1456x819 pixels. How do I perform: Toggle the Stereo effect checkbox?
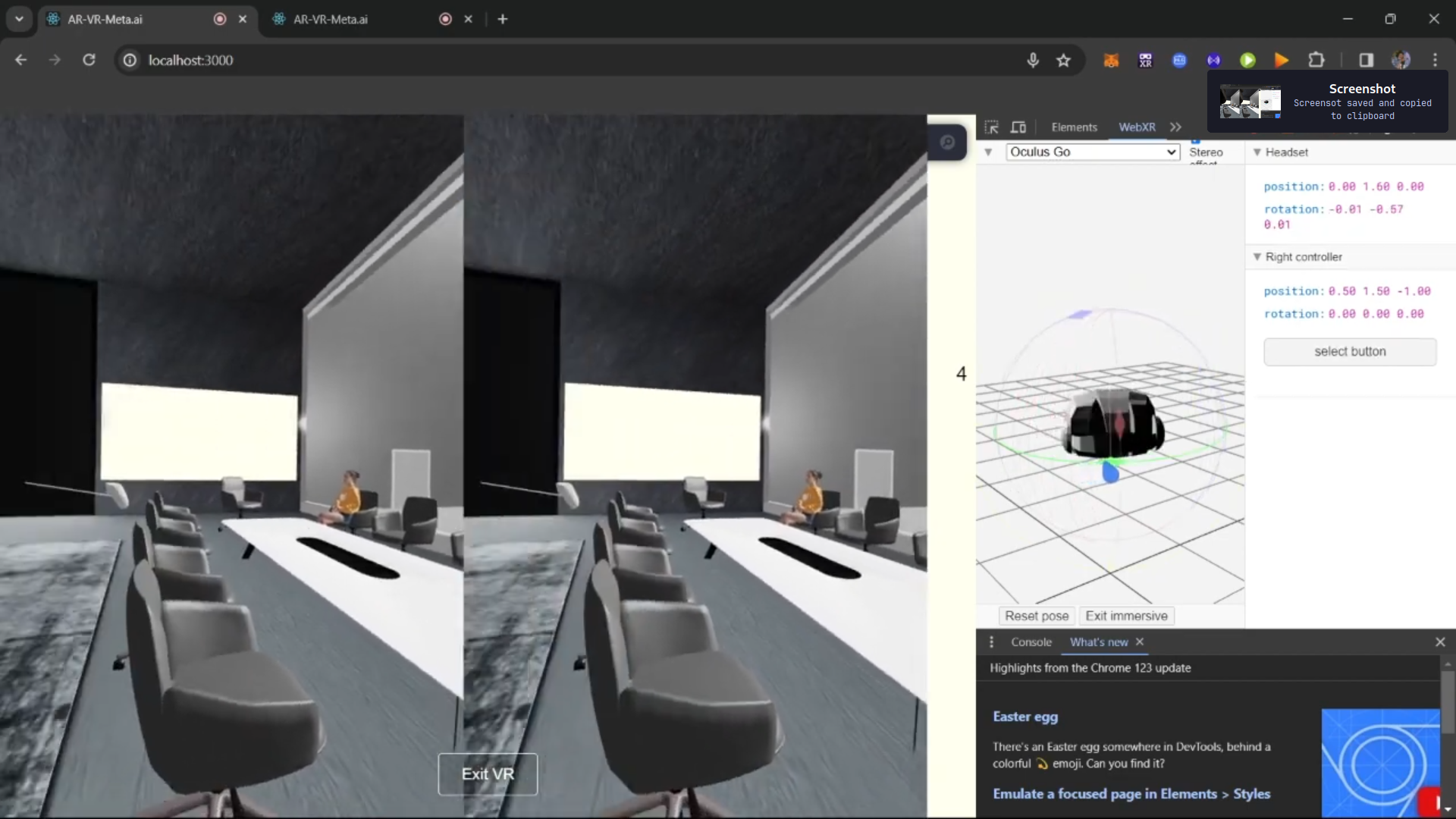point(1195,141)
